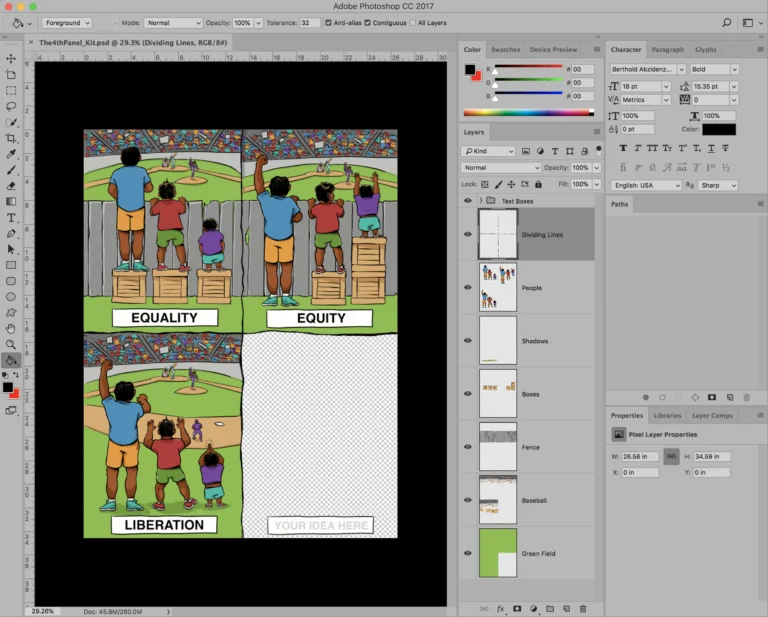Click the Tolerance value field
Image resolution: width=768 pixels, height=617 pixels.
[x=310, y=23]
